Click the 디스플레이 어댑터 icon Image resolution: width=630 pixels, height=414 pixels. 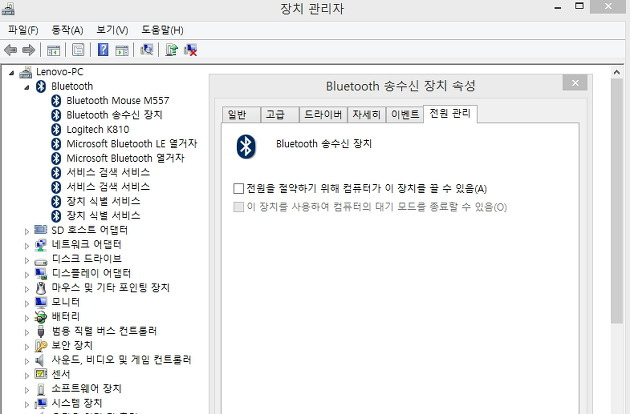41,274
